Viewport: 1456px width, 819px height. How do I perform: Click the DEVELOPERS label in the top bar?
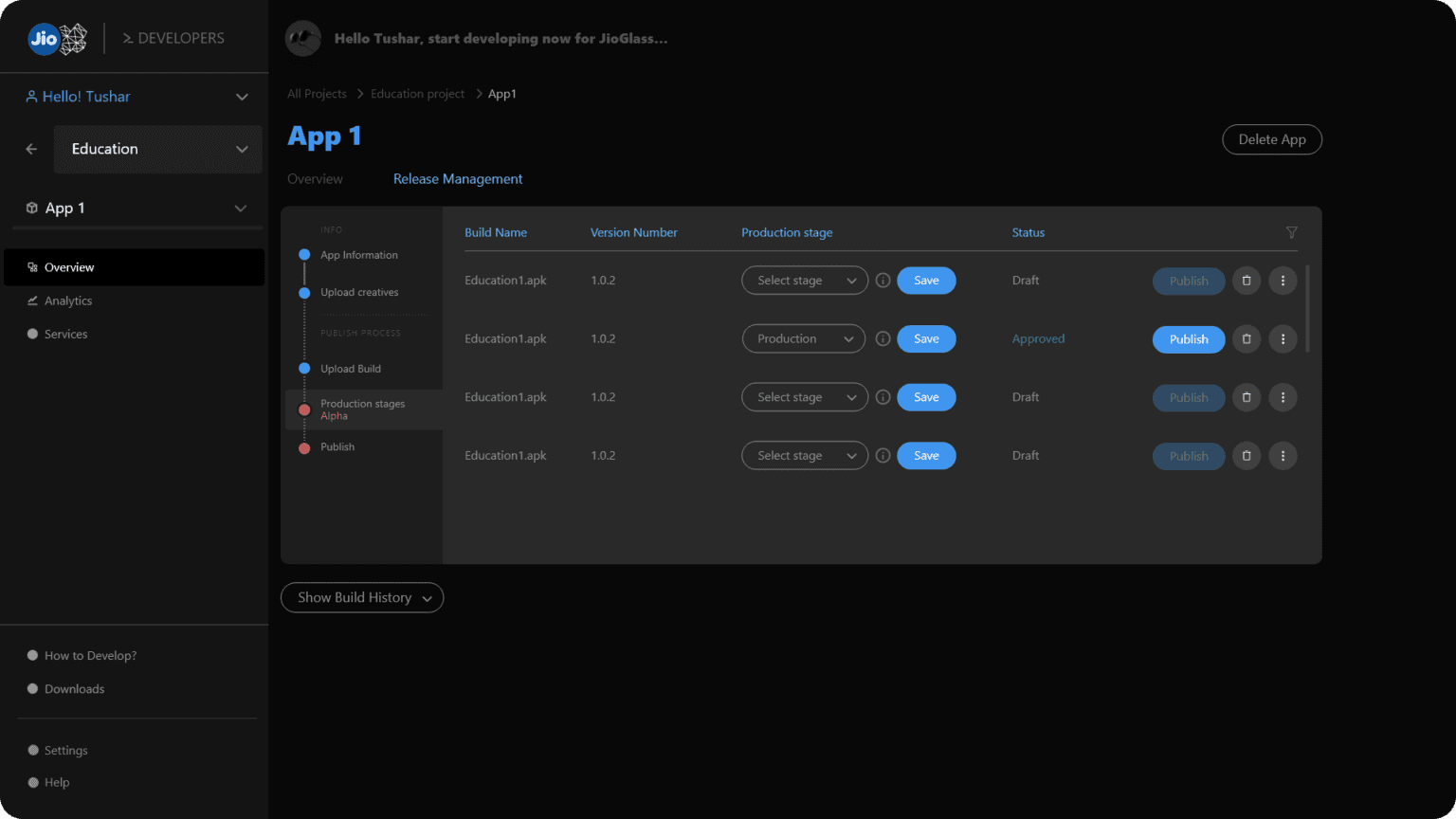[173, 38]
